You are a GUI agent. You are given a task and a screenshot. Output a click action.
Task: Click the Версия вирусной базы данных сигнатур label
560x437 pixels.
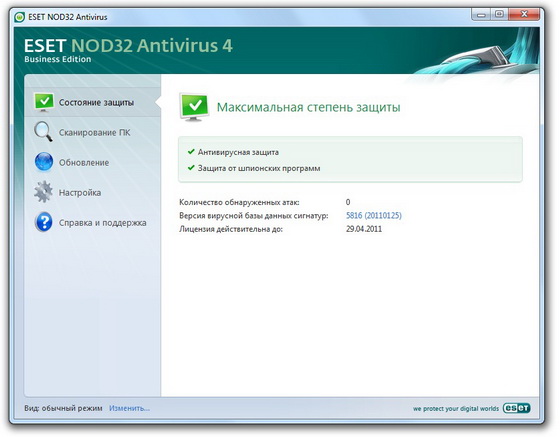pos(254,216)
